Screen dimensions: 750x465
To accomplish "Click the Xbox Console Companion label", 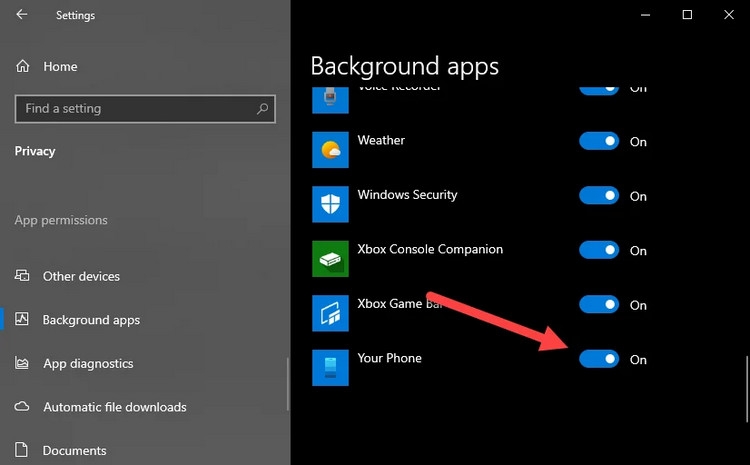I will tap(430, 250).
